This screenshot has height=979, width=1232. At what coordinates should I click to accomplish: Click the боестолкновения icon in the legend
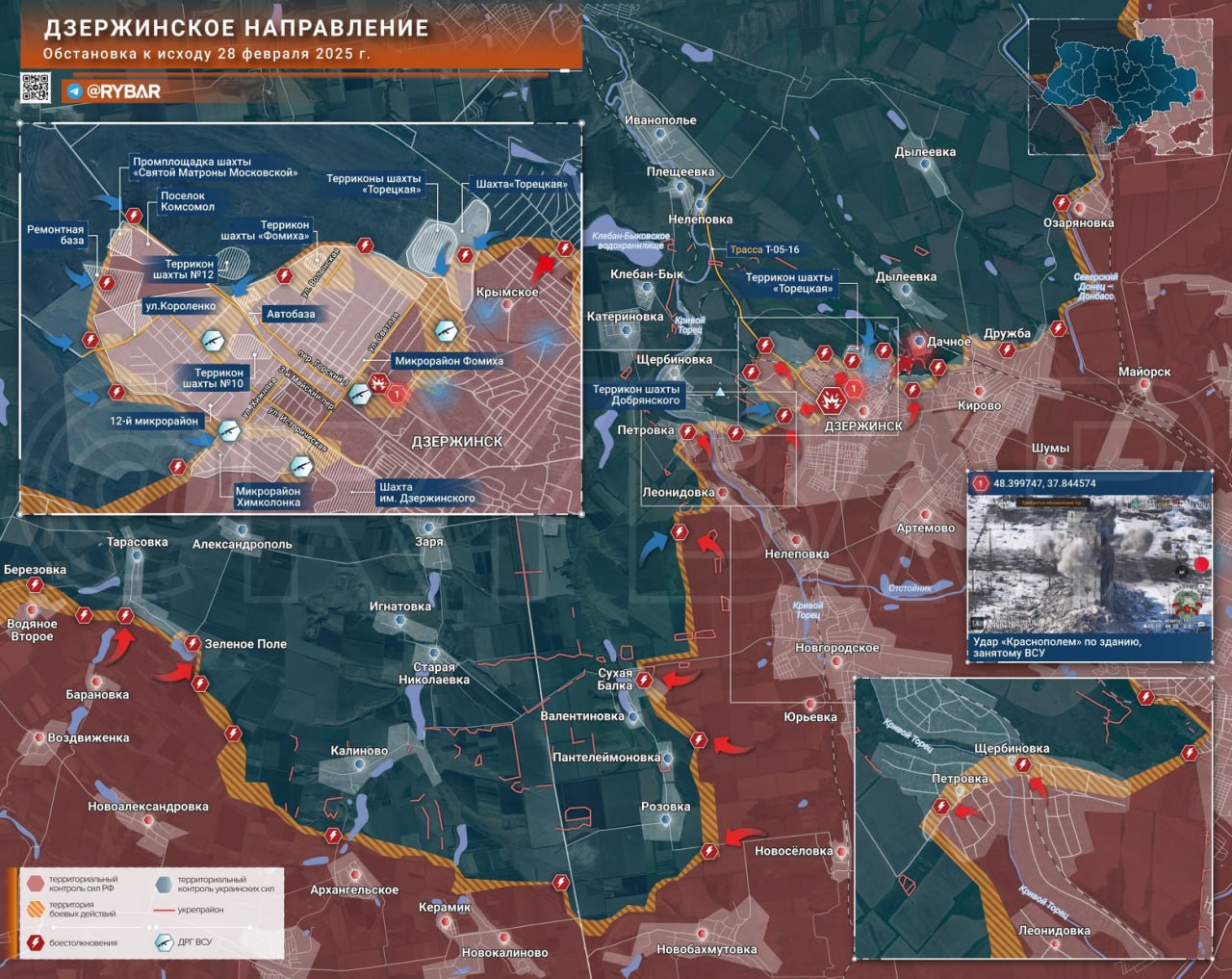click(35, 942)
